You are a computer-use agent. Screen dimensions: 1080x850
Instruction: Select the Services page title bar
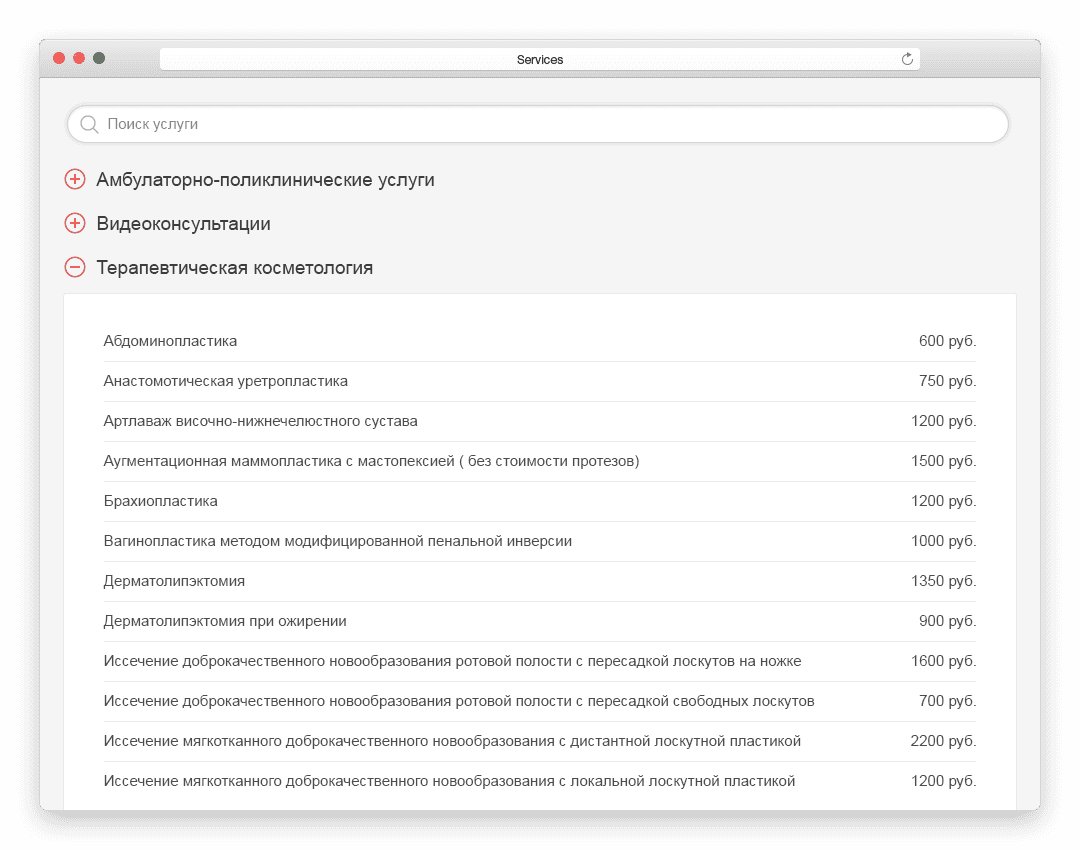539,59
